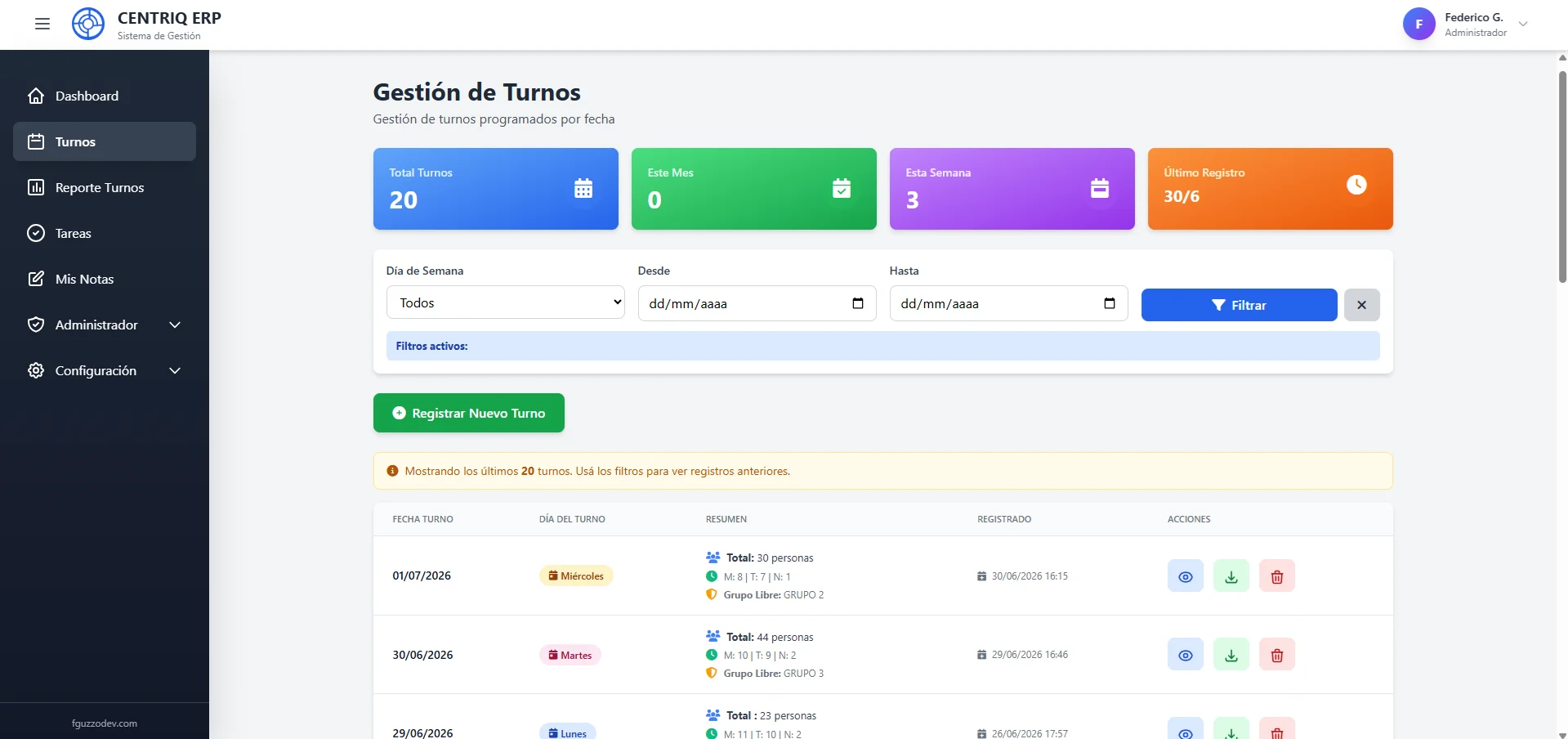Go to Dashboard in sidebar
Screen dimensions: 1568x739
pos(105,96)
